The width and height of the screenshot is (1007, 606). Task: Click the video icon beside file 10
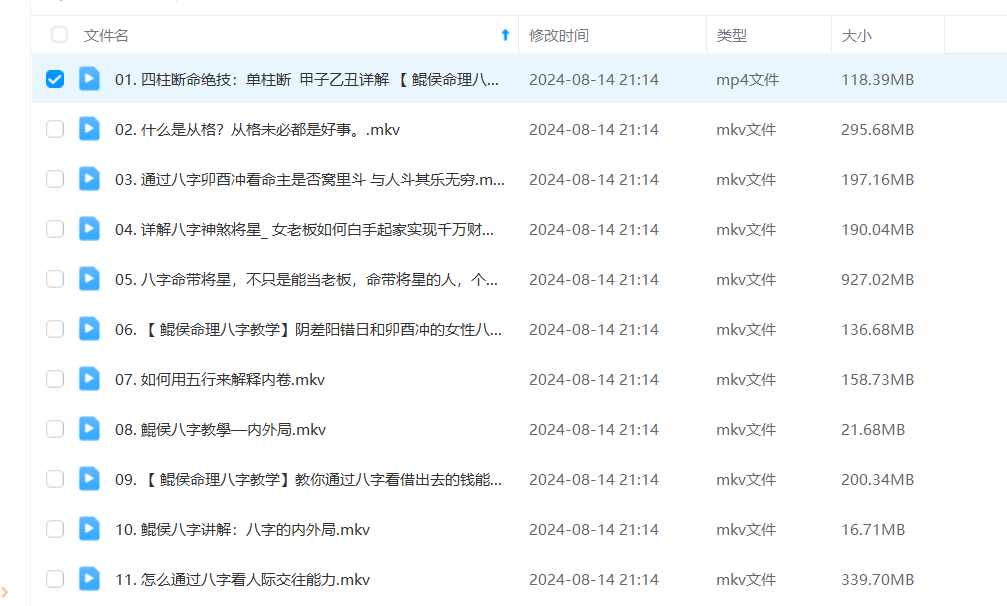[89, 529]
